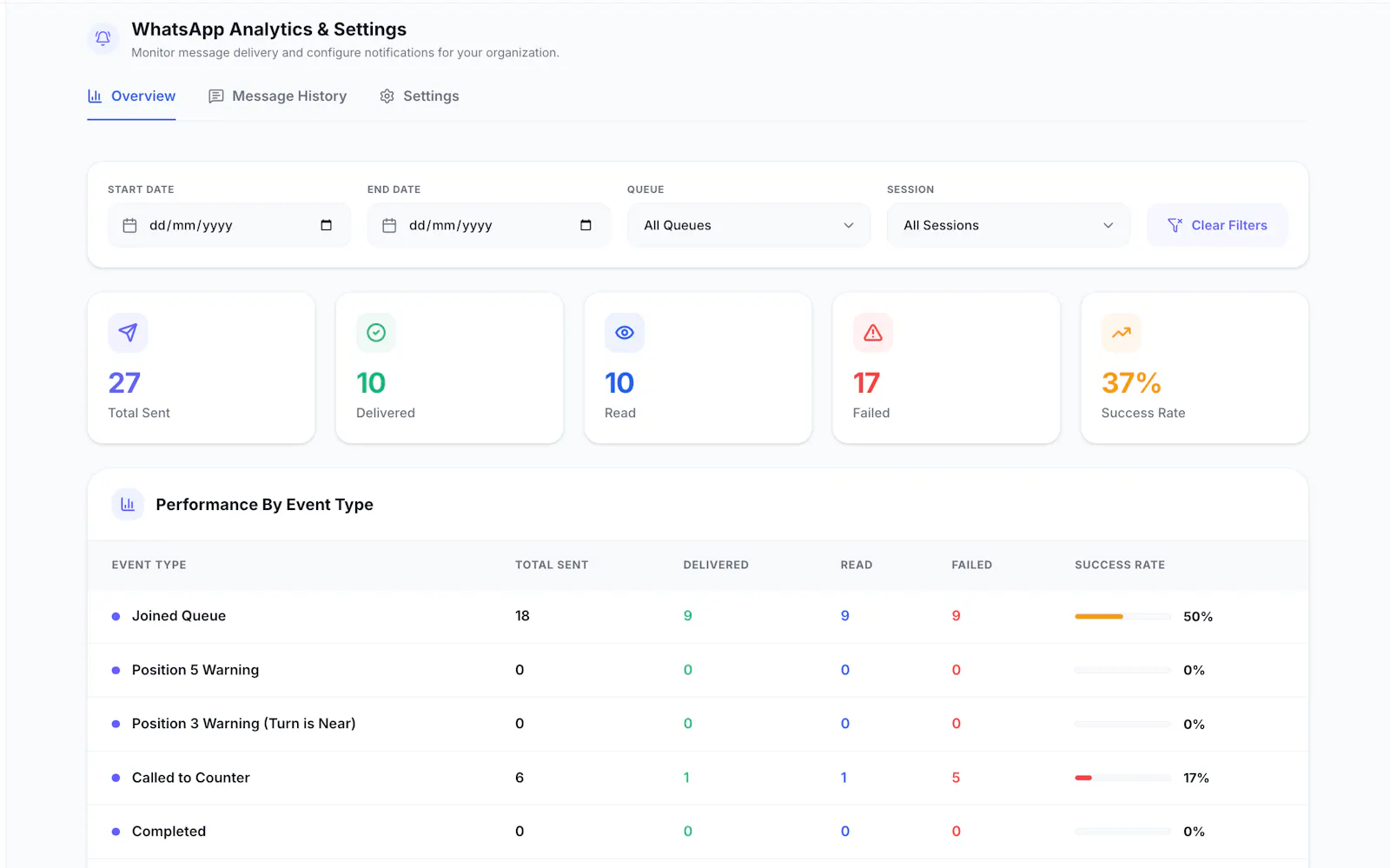Click the Joined Queue bullet dot

(116, 616)
